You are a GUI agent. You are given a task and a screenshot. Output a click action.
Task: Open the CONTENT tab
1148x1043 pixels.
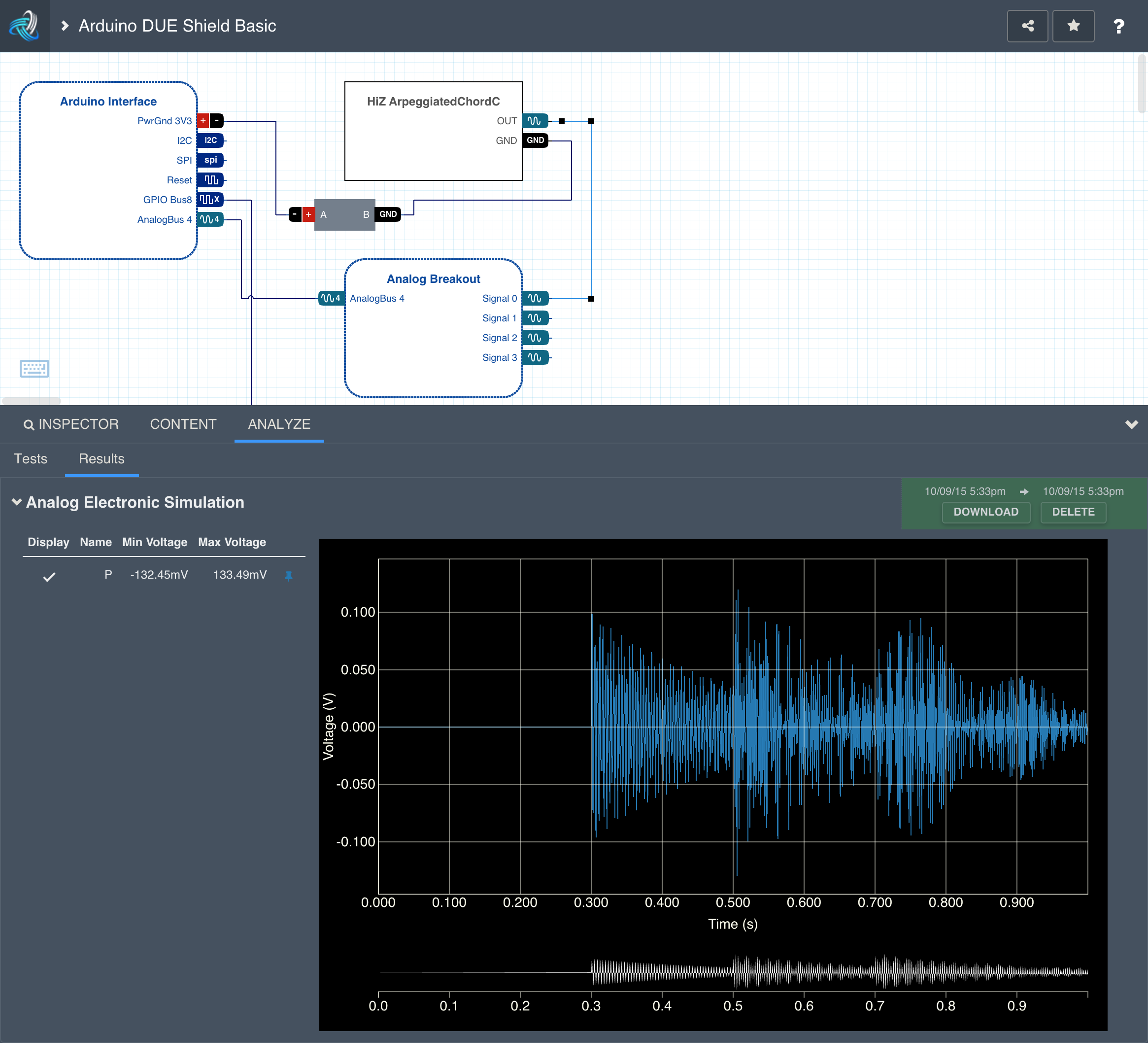point(183,424)
